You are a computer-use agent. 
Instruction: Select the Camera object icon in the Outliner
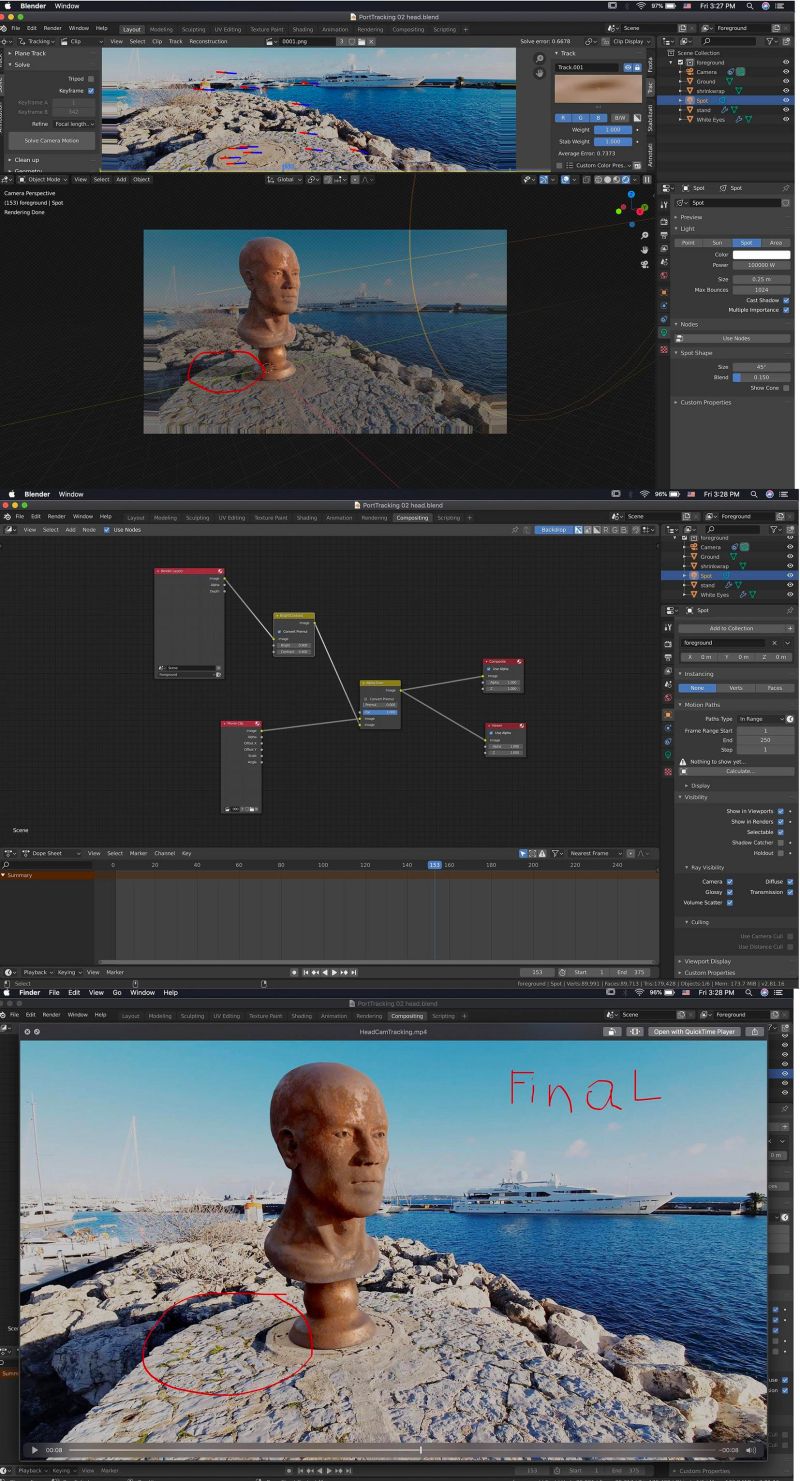(691, 72)
